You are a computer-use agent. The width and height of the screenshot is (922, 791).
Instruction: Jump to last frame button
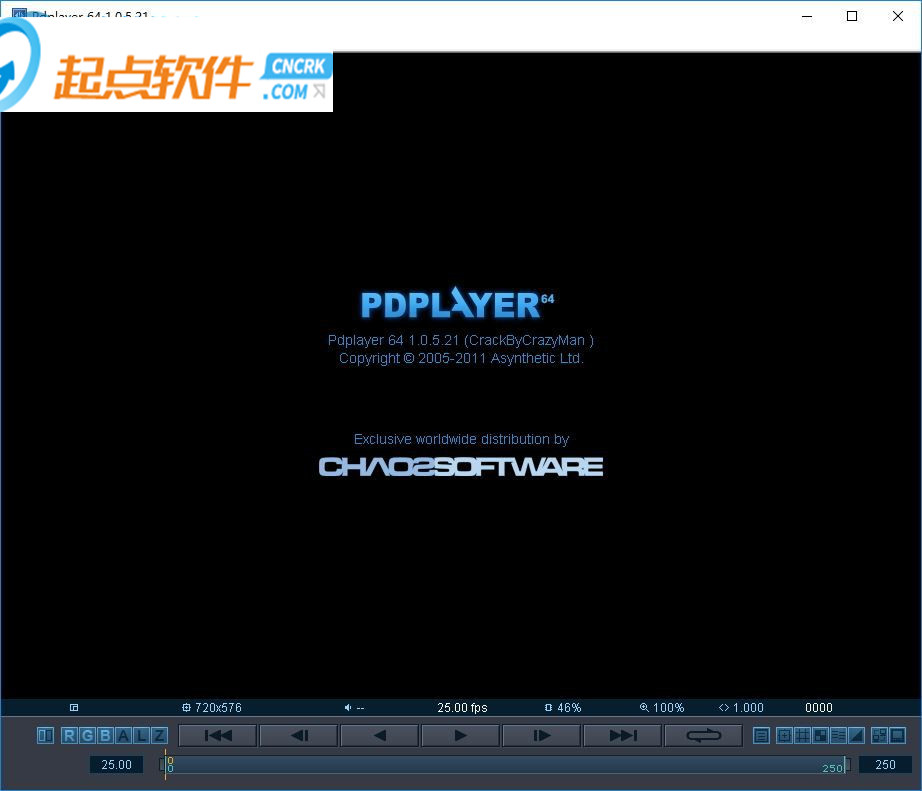623,736
